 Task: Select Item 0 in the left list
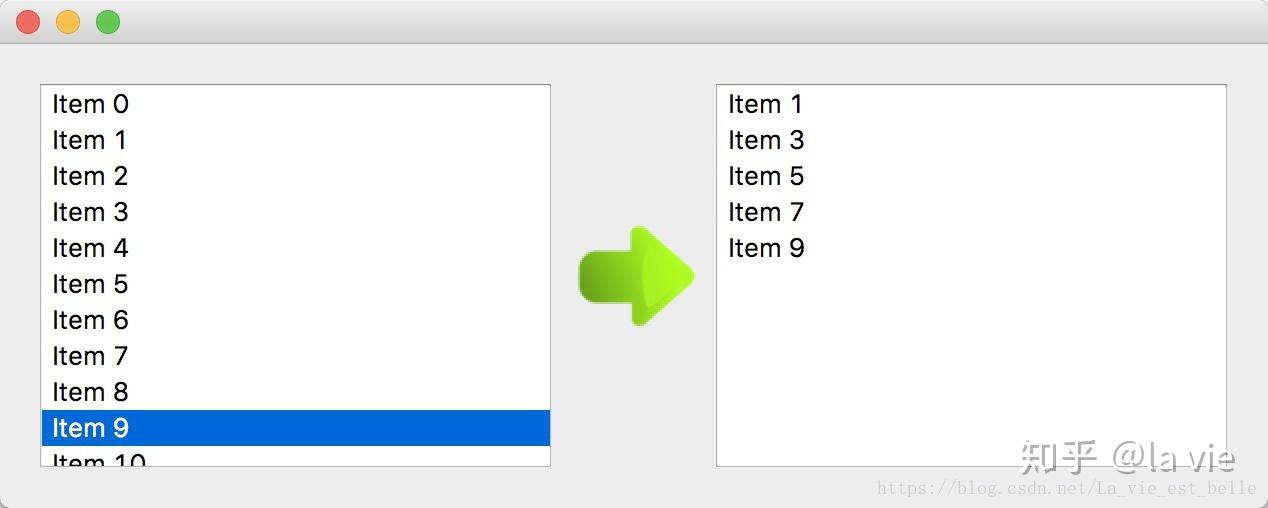pyautogui.click(x=91, y=104)
